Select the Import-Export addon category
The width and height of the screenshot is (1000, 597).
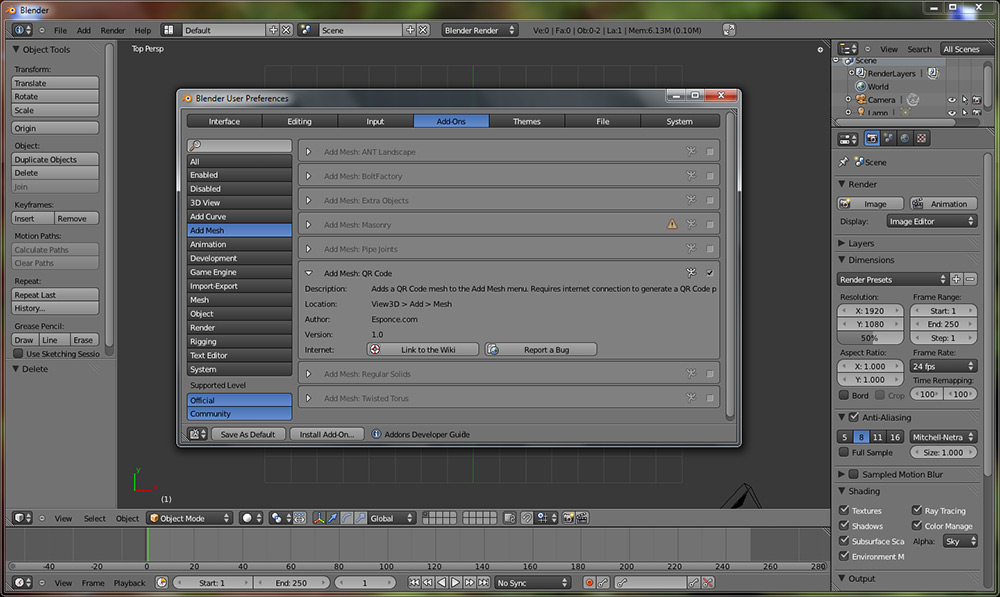coord(239,286)
